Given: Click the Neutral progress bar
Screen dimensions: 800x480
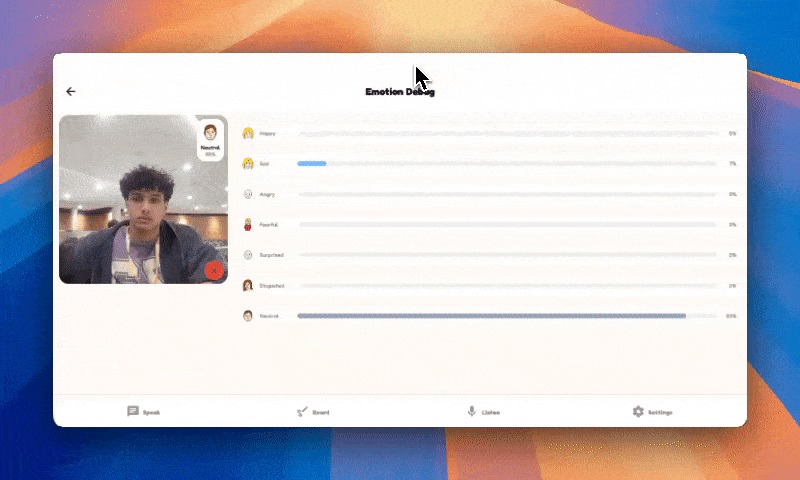Looking at the screenshot, I should coord(508,316).
